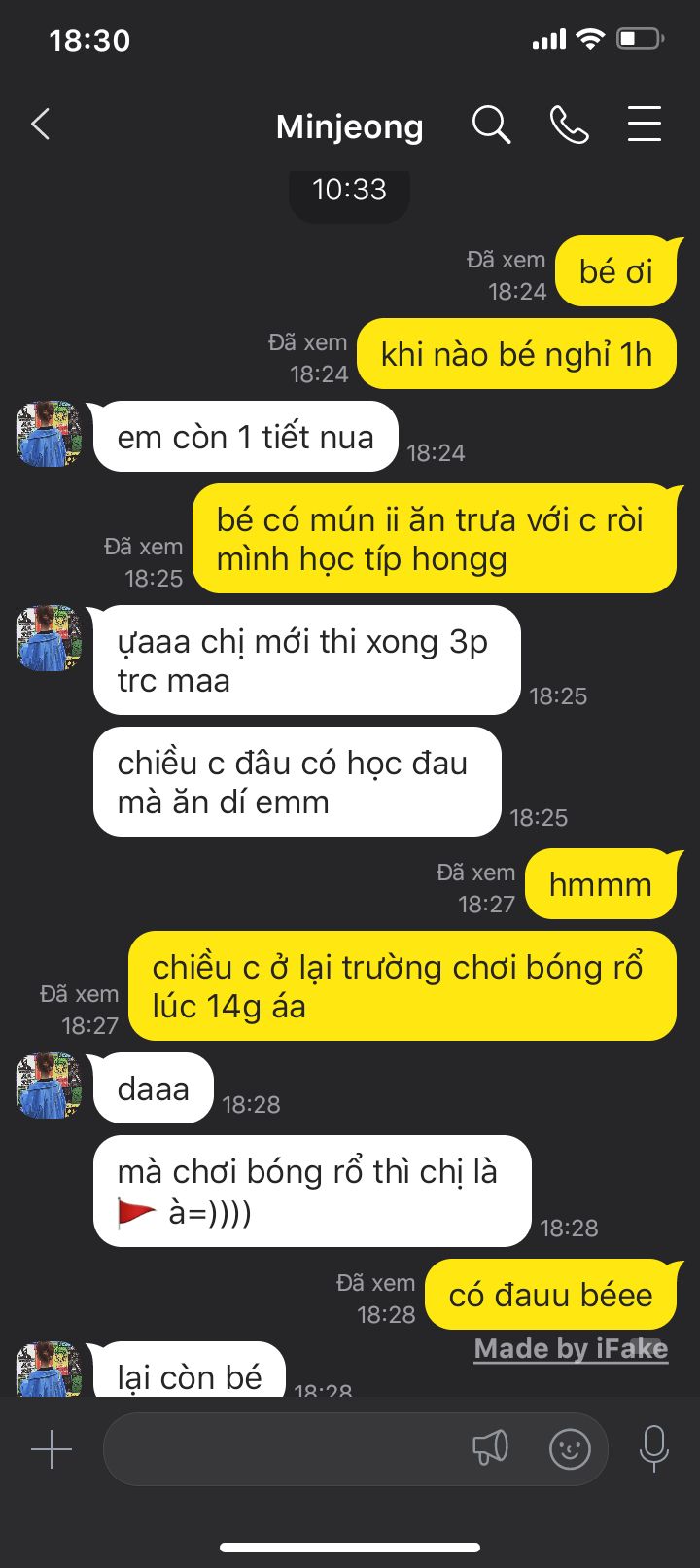
Task: Tap avatar beside 'daaa' message
Action: (x=50, y=1086)
